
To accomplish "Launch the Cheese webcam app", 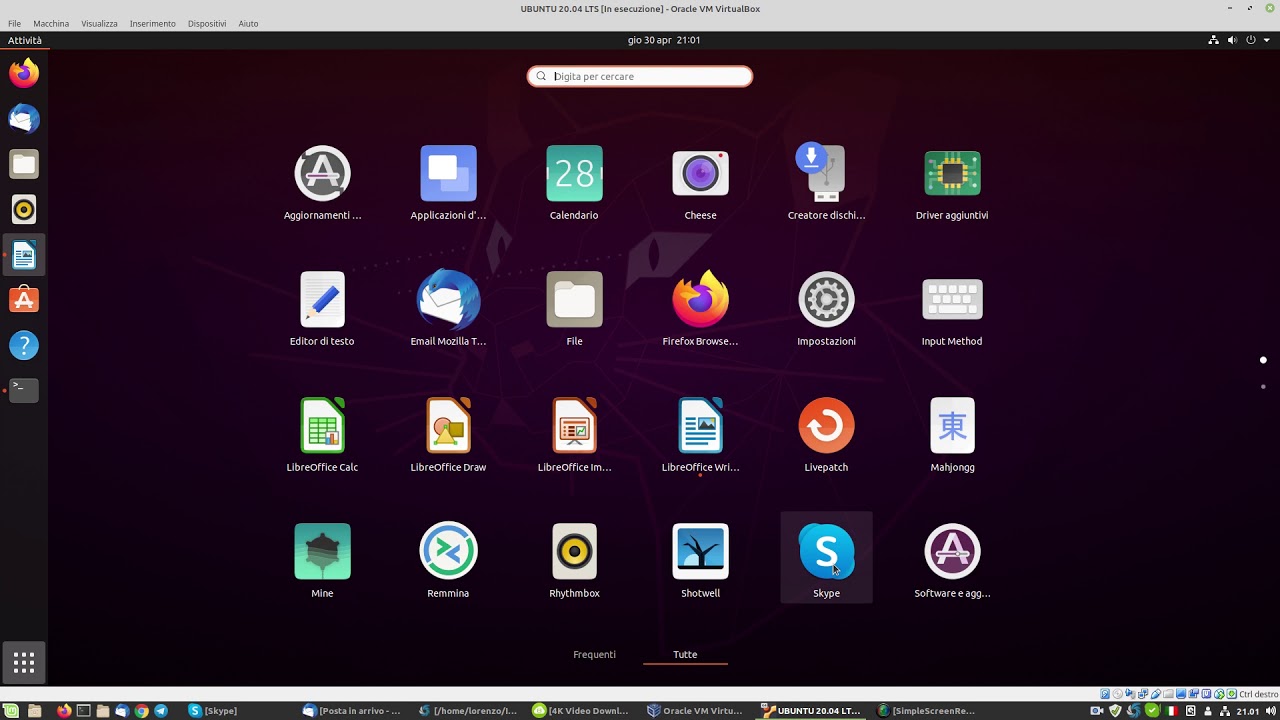I will click(700, 182).
